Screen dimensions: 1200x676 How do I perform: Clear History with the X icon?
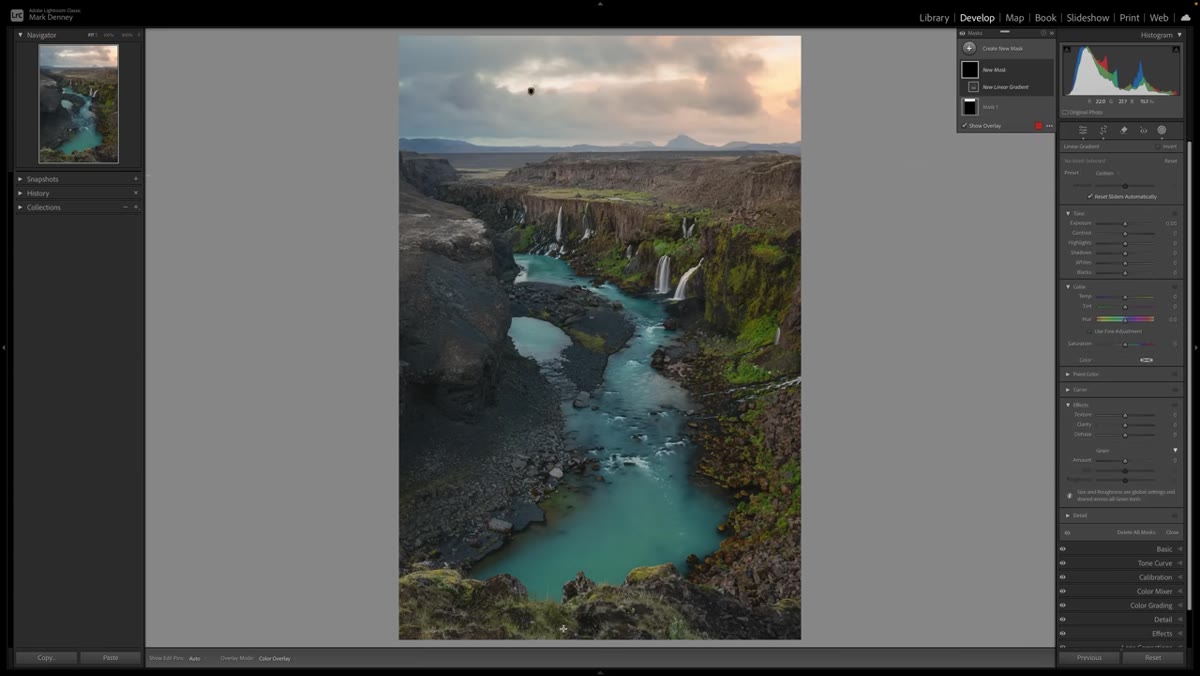pos(136,193)
